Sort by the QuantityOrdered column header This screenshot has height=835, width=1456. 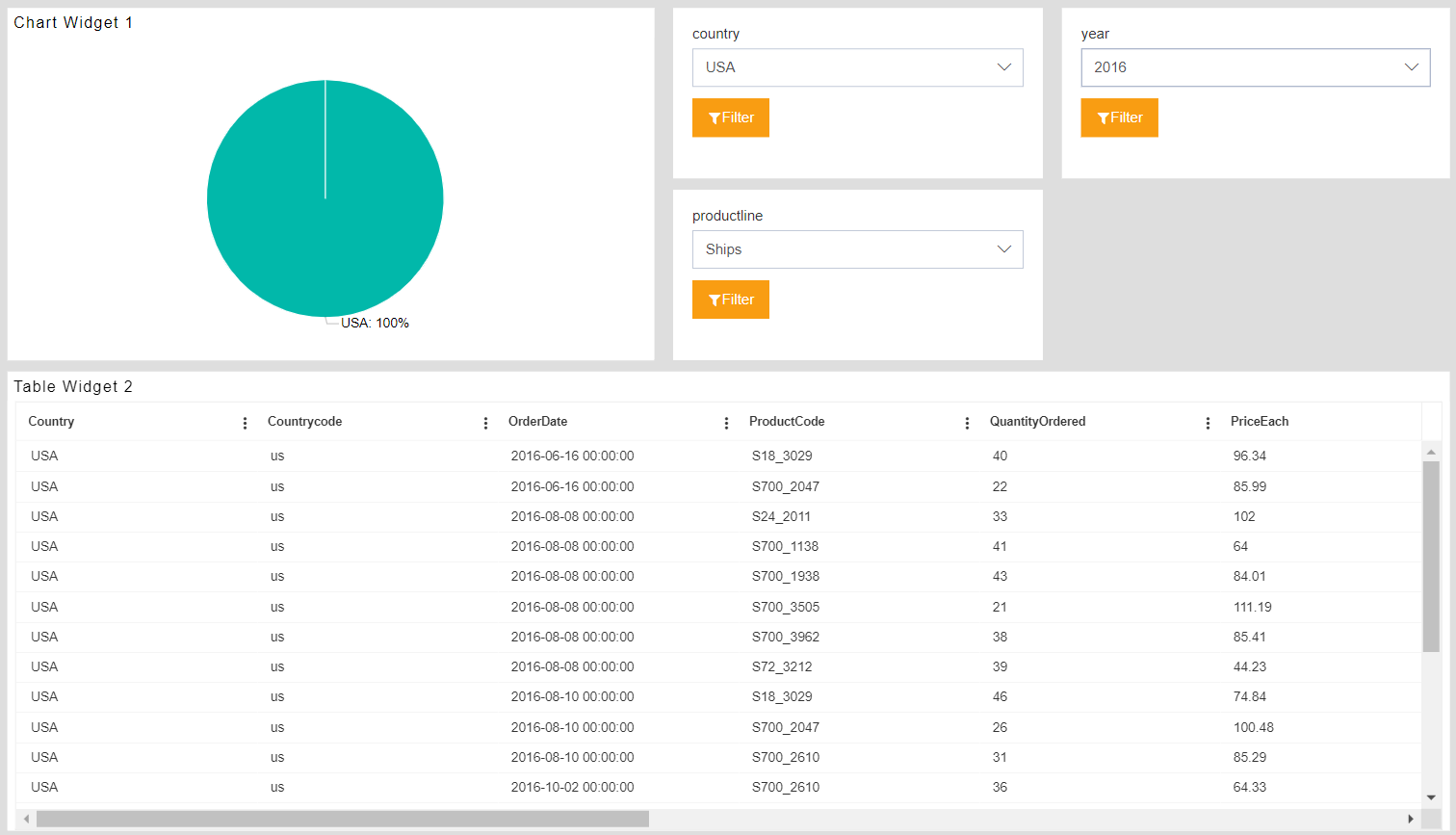click(1037, 422)
